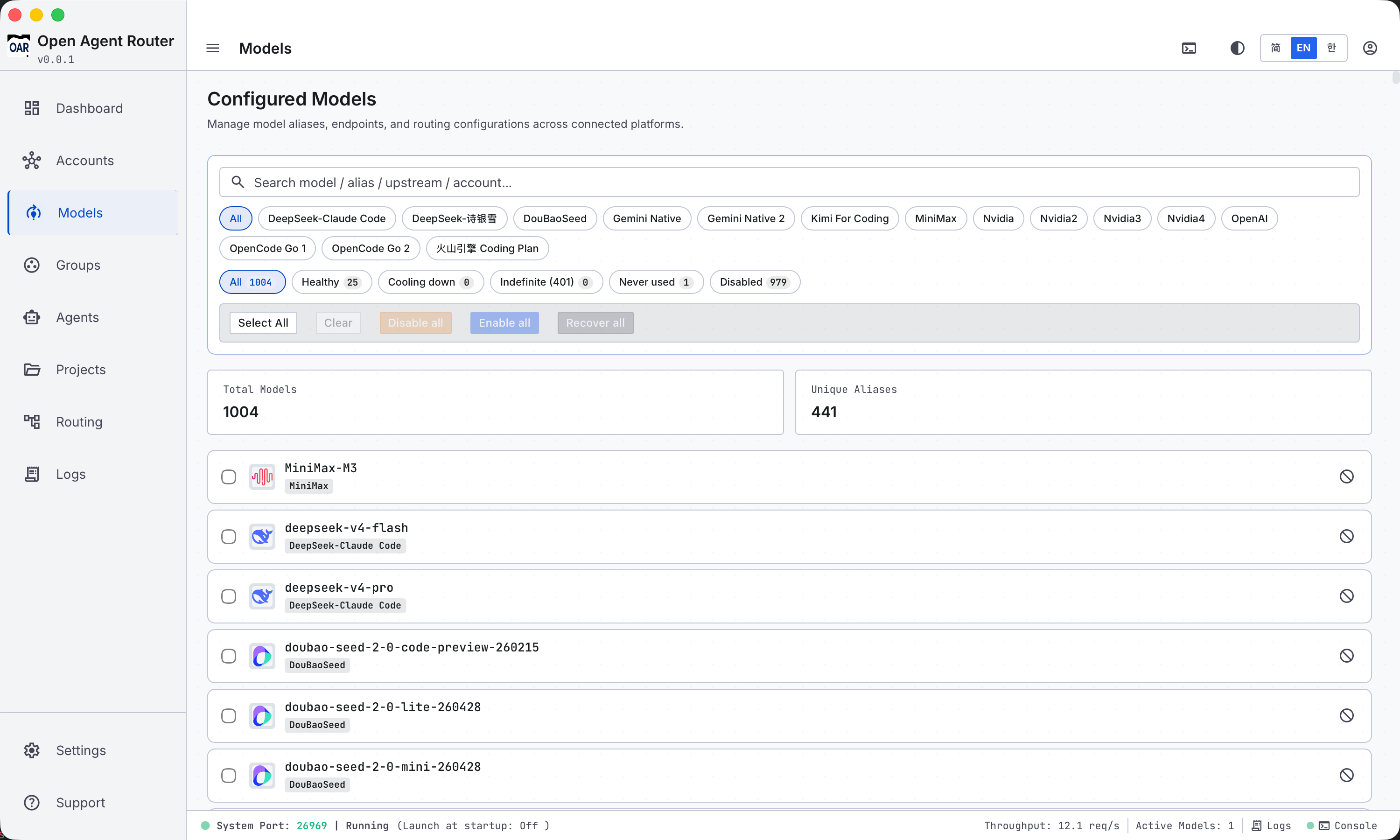Screen dimensions: 1400x840
Task: Filter by Nvidia4 platform chip
Action: click(x=1185, y=218)
